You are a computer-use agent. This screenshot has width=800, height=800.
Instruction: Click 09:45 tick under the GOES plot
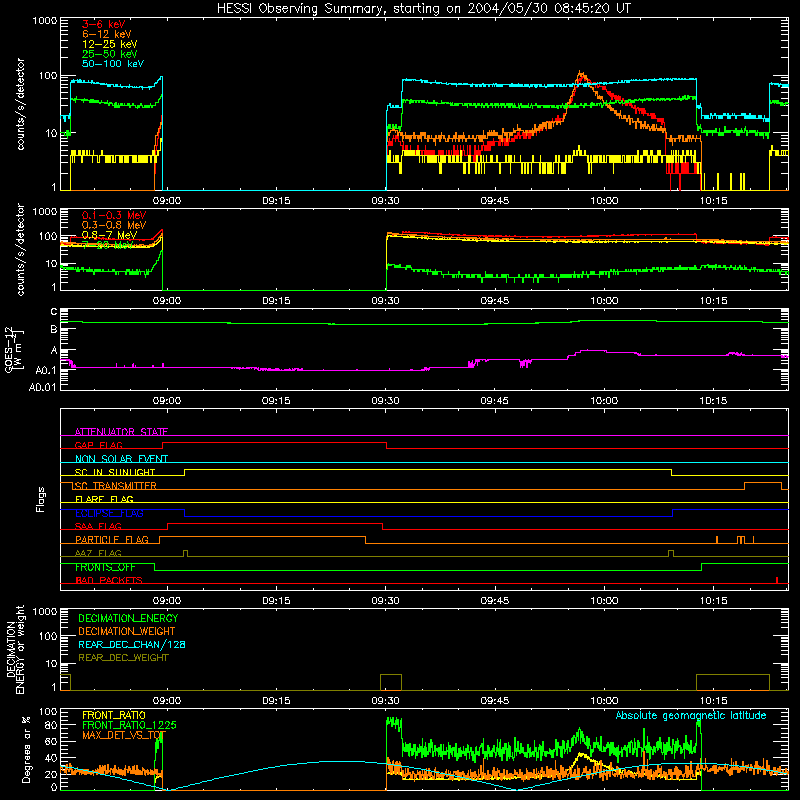click(x=494, y=401)
